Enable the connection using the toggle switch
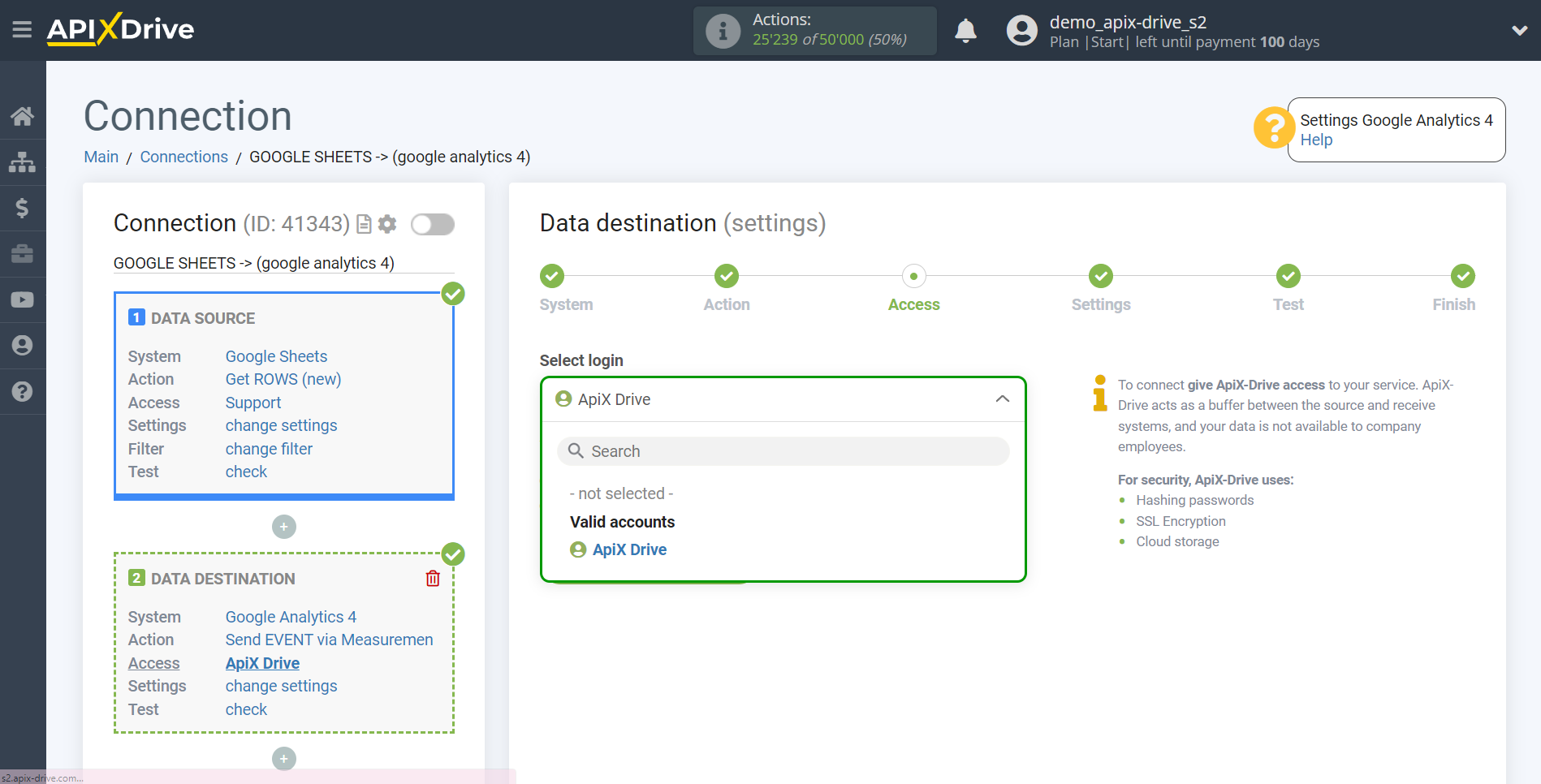The image size is (1541, 784). click(432, 224)
